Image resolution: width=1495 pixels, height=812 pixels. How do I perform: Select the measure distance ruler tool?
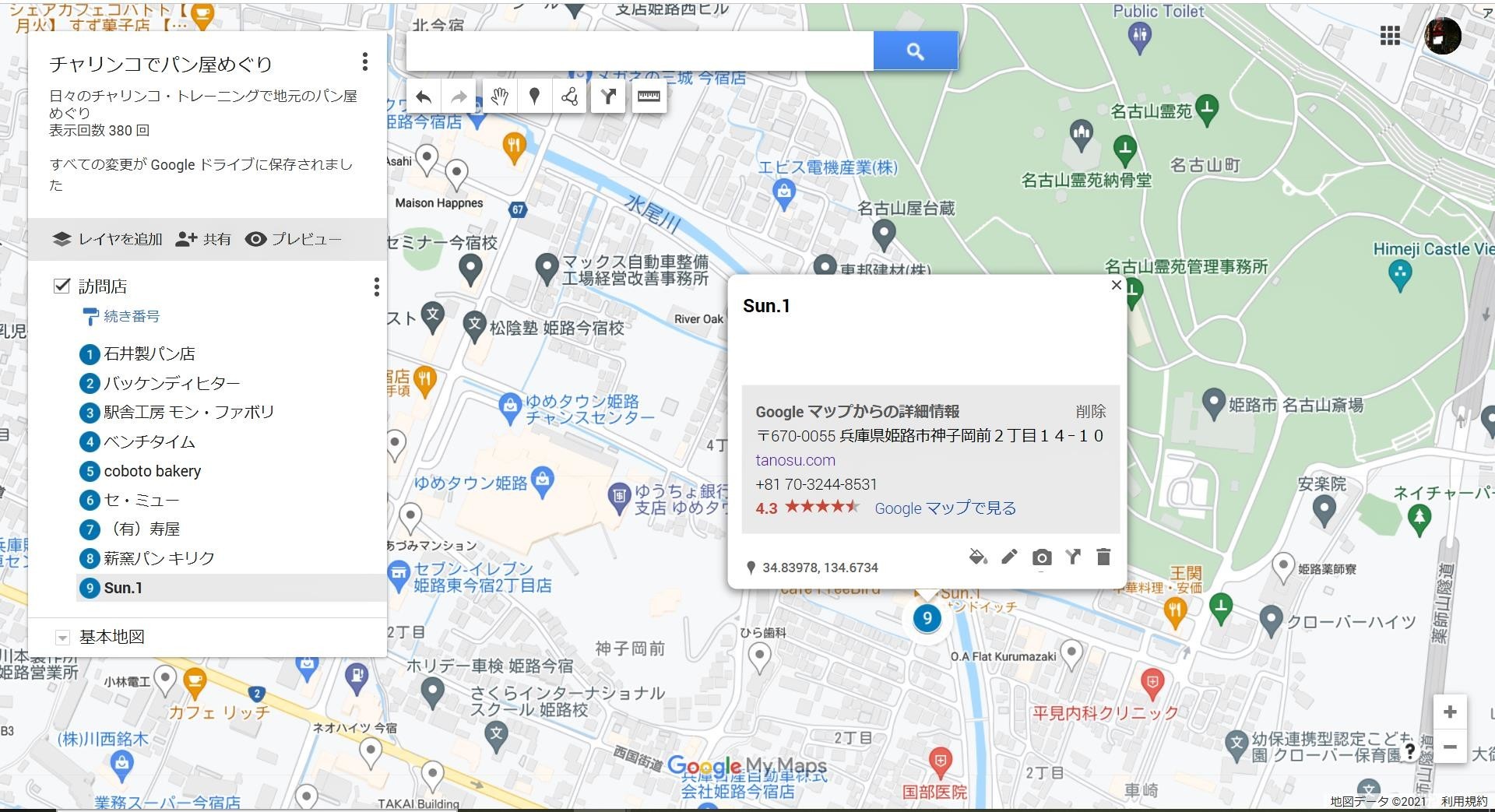tap(649, 97)
